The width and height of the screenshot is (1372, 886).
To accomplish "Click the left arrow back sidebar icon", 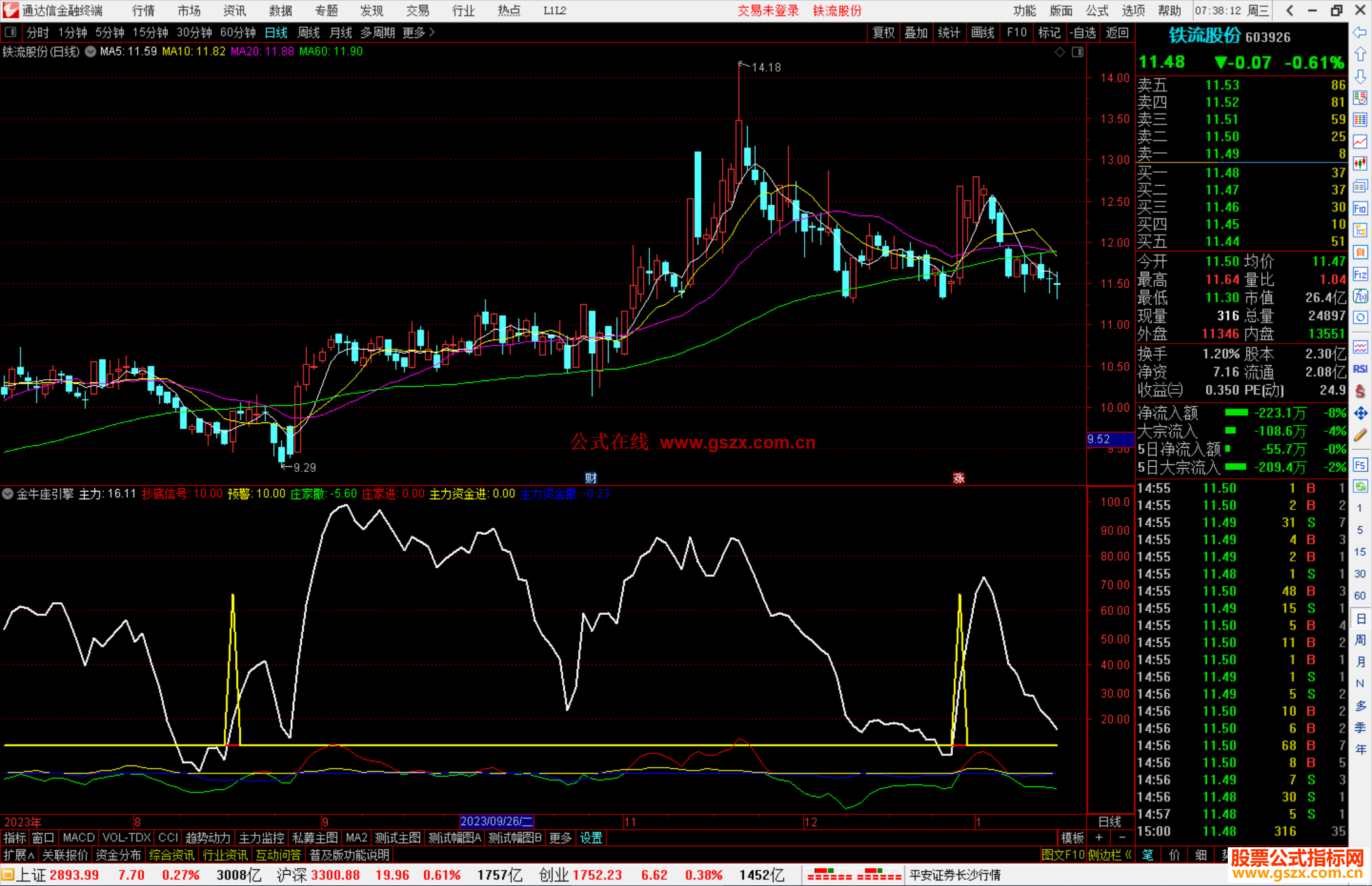I will click(1360, 32).
